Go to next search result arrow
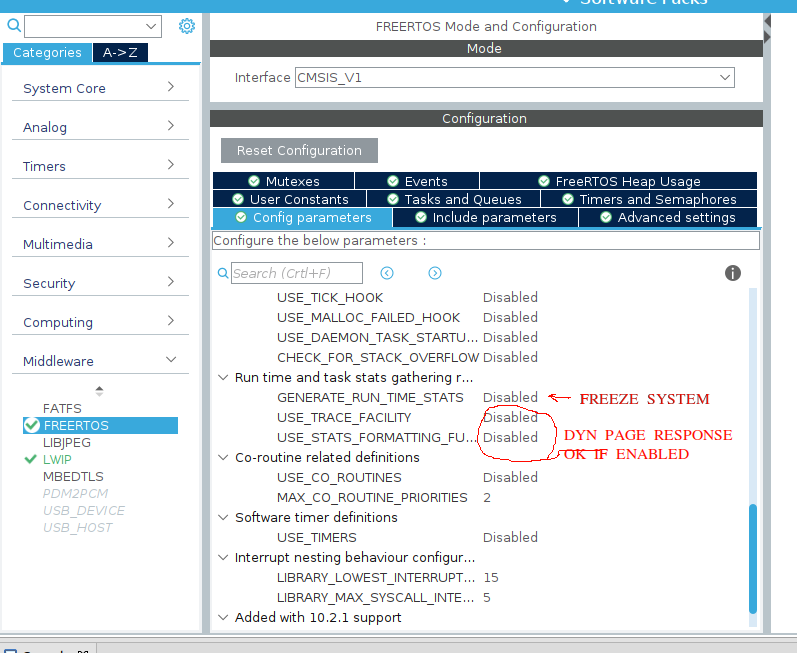The width and height of the screenshot is (797, 653). [435, 273]
